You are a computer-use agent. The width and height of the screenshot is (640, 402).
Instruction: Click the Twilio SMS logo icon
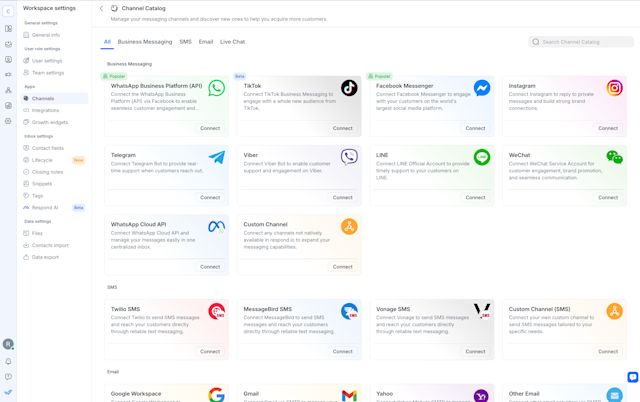(216, 311)
